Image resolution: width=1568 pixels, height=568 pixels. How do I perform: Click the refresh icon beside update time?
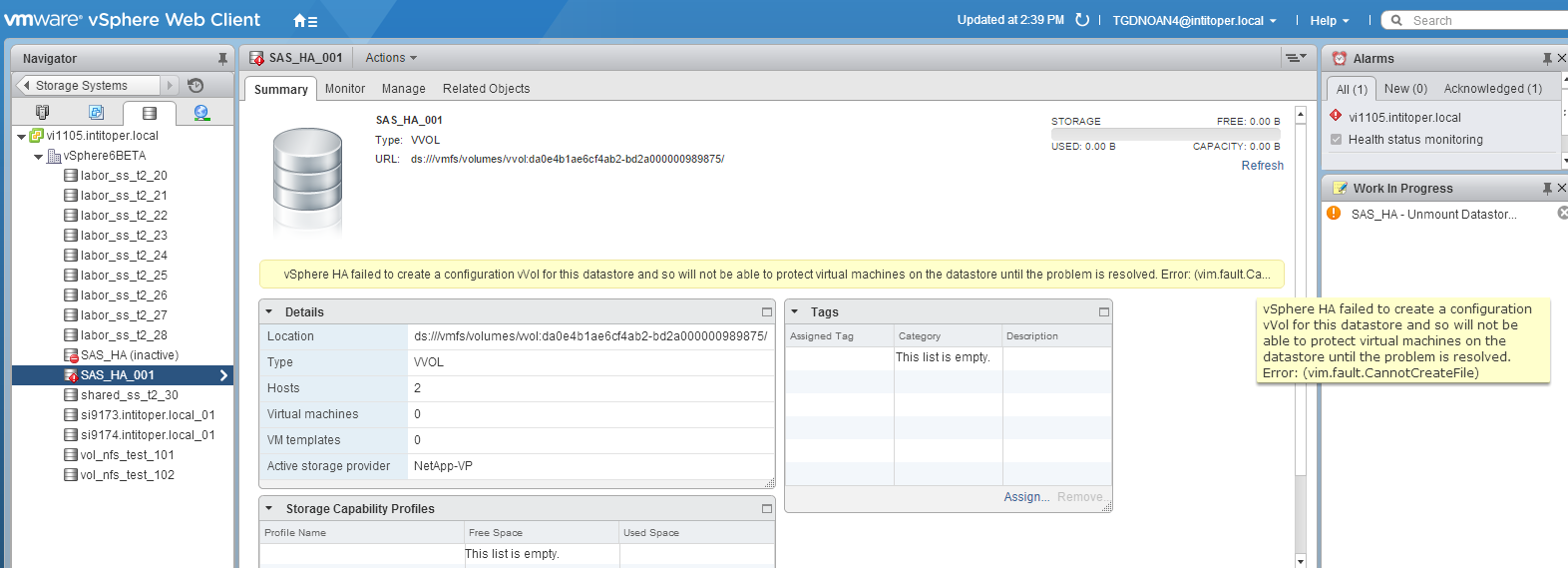(x=1082, y=20)
